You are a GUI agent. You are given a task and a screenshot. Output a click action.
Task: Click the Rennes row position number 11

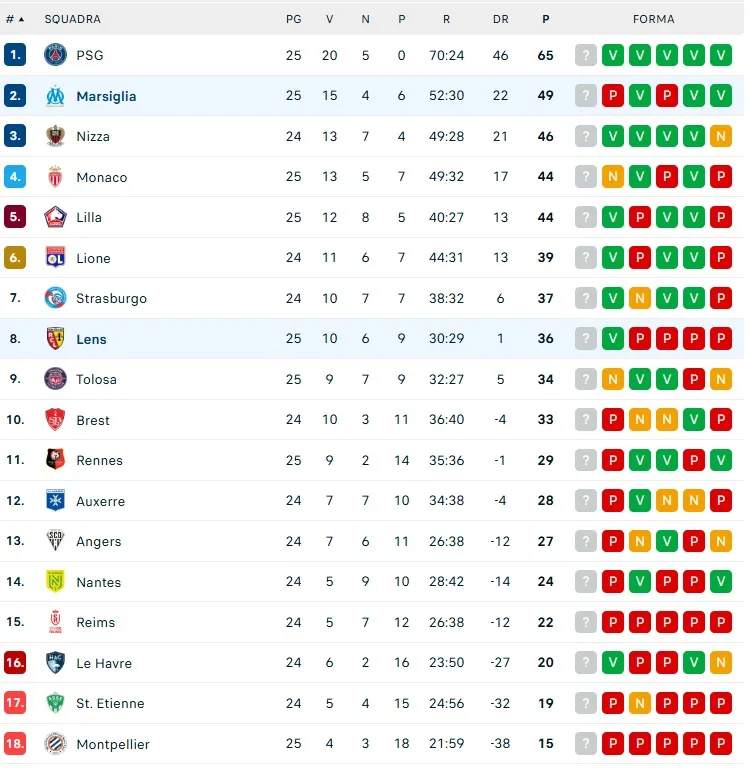pos(15,460)
